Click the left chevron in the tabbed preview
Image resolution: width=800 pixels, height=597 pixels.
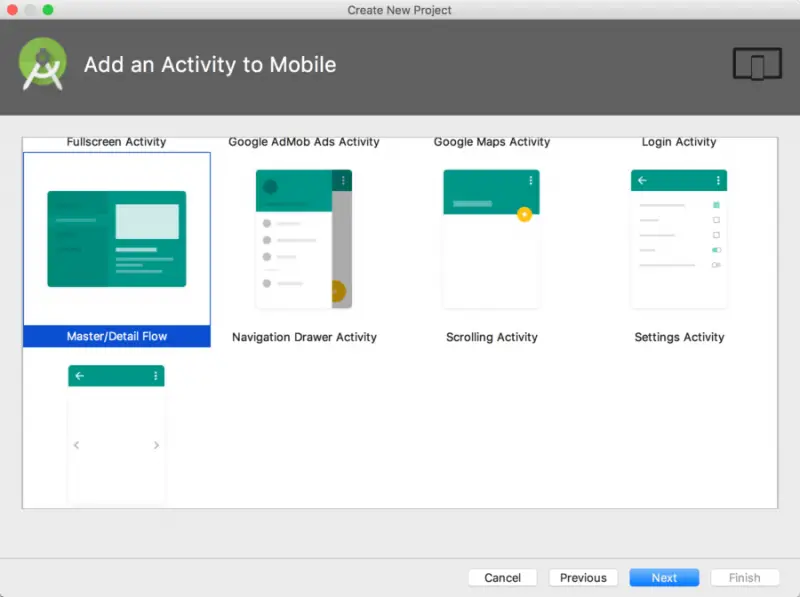[x=77, y=445]
